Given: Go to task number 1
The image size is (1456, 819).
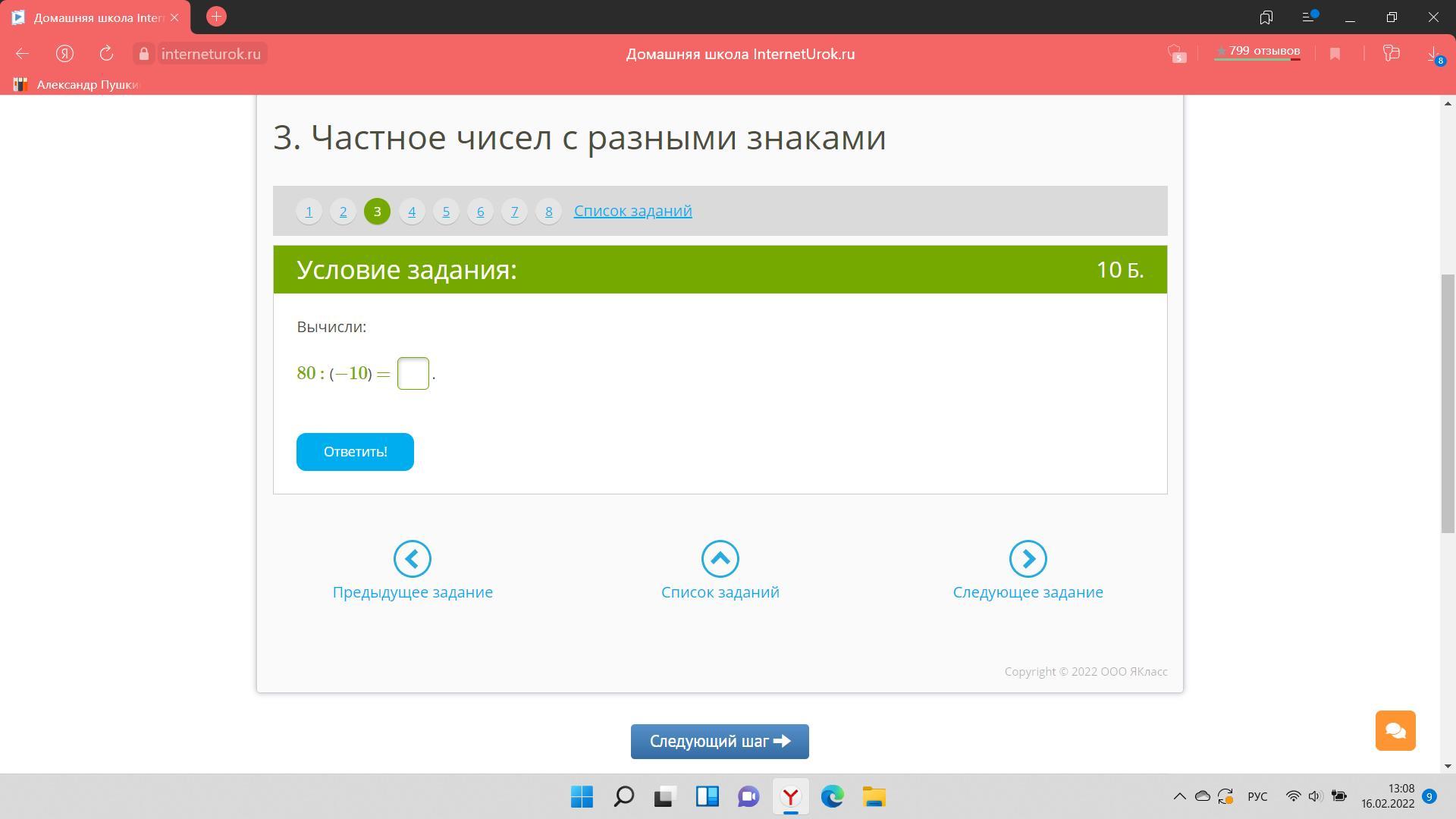Looking at the screenshot, I should click(x=309, y=212).
